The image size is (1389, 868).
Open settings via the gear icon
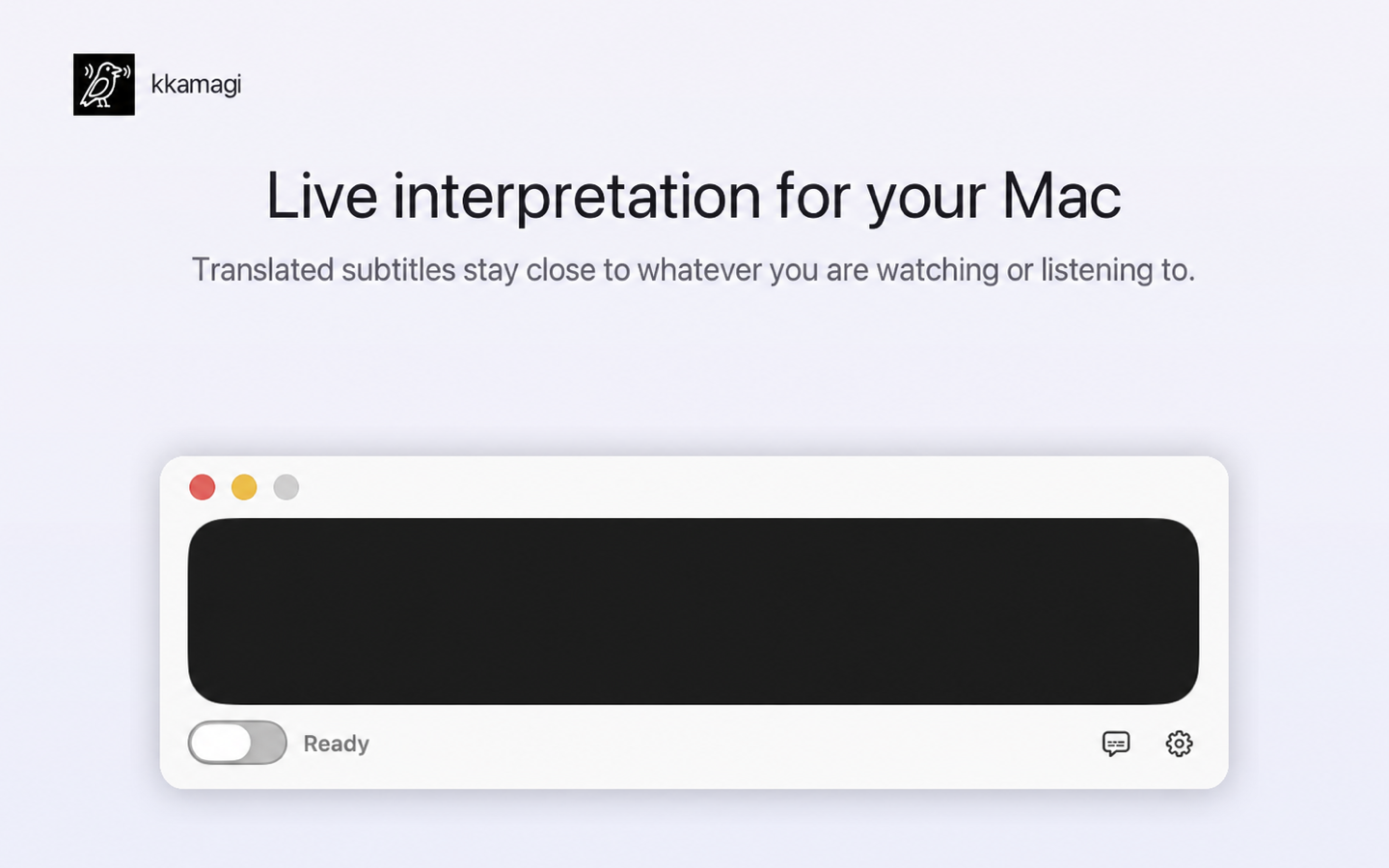pyautogui.click(x=1179, y=743)
